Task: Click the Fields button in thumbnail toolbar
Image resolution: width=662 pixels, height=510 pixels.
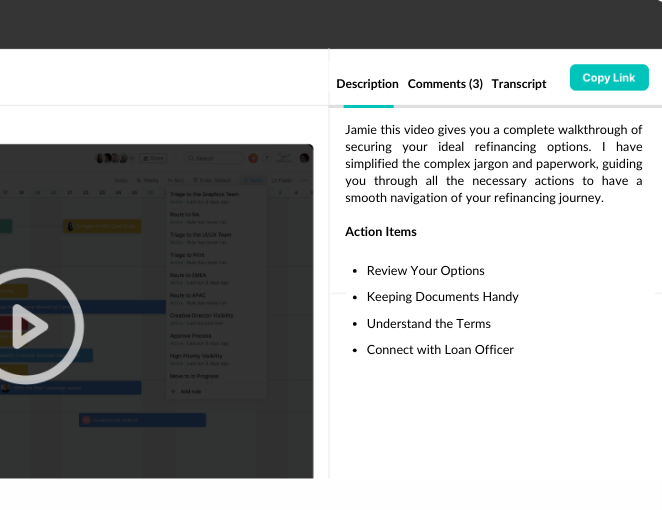Action: [282, 180]
